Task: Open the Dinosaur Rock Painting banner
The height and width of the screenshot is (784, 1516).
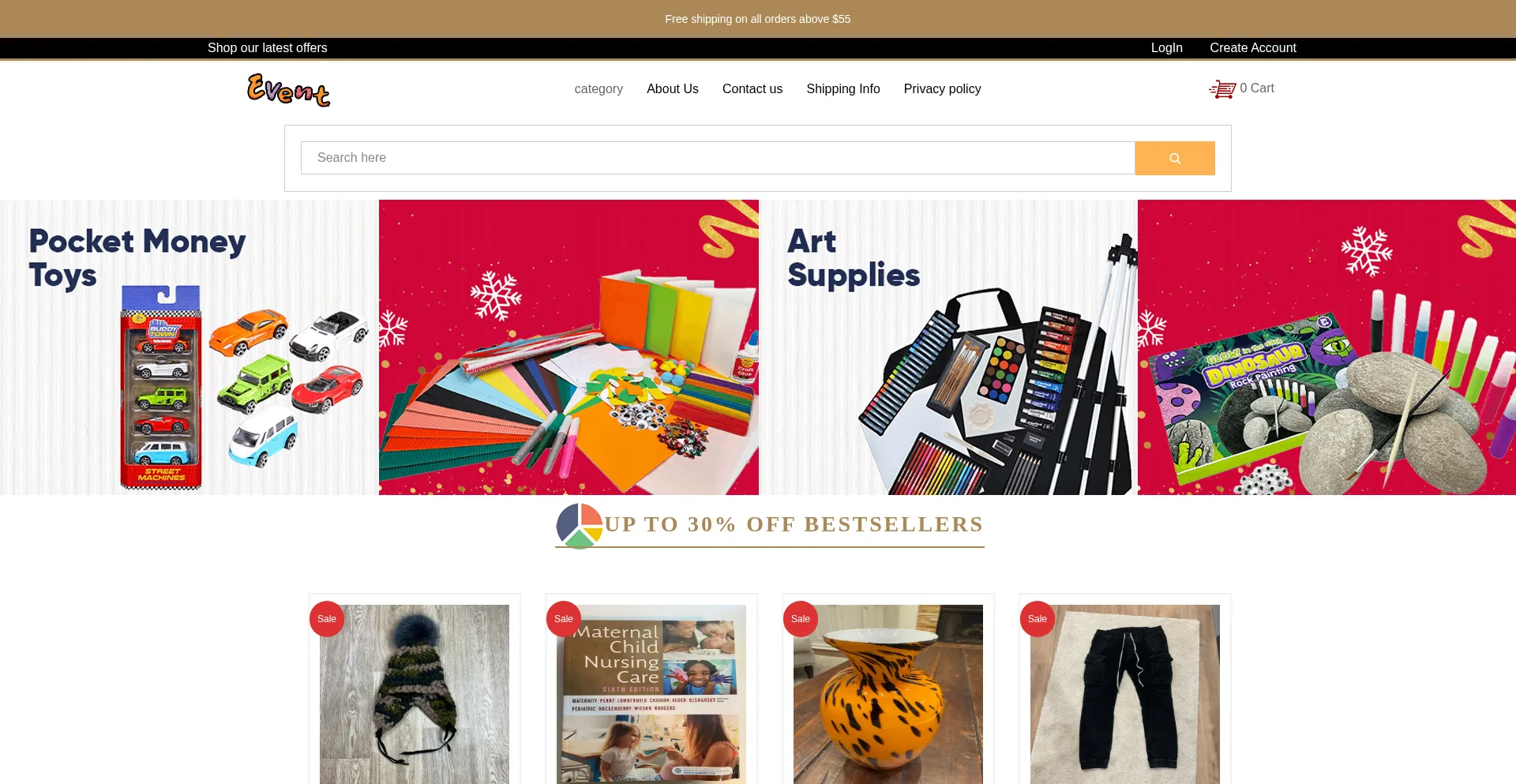Action: (1326, 347)
